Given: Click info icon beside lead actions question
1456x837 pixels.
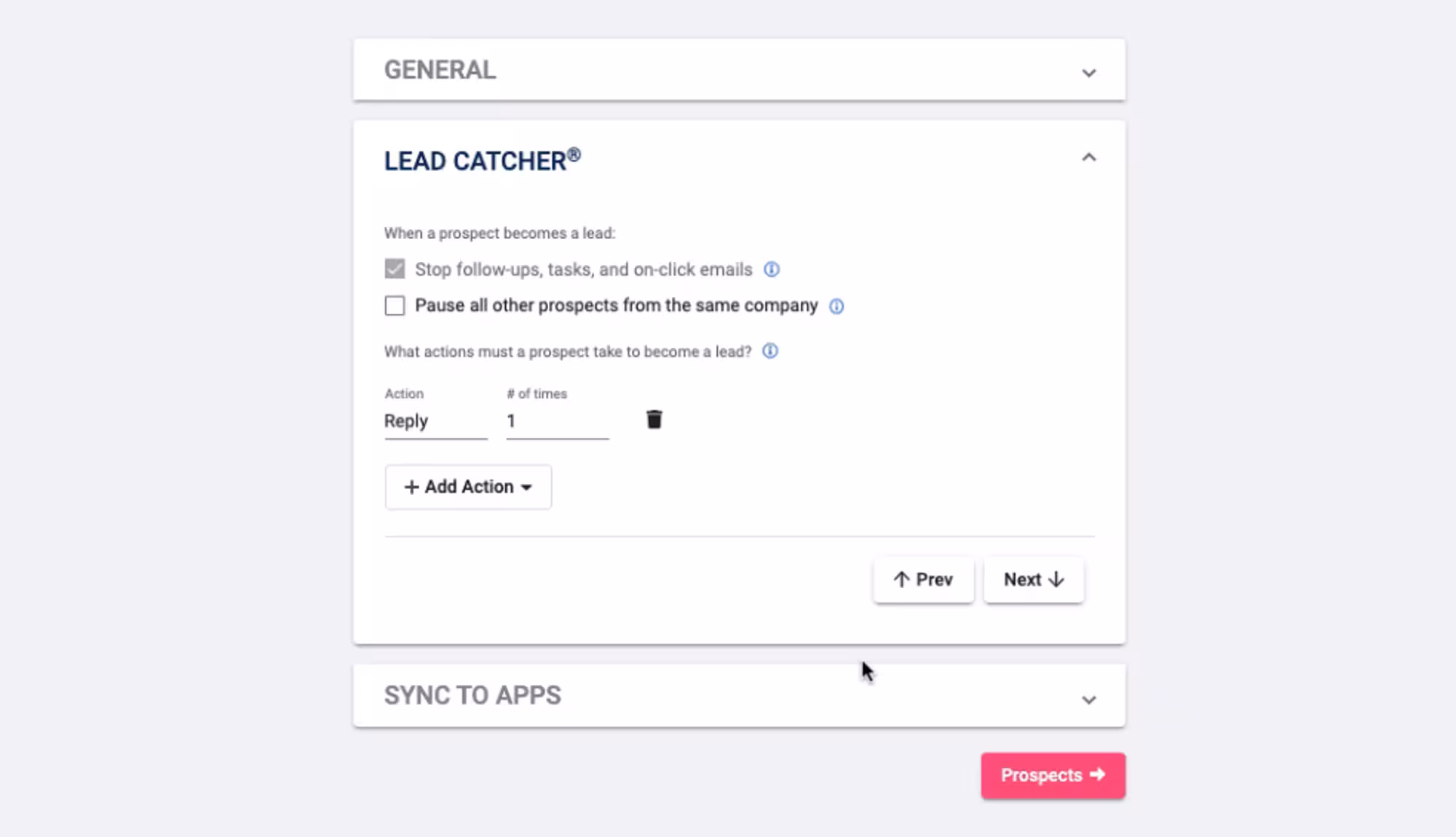Looking at the screenshot, I should click(x=769, y=352).
